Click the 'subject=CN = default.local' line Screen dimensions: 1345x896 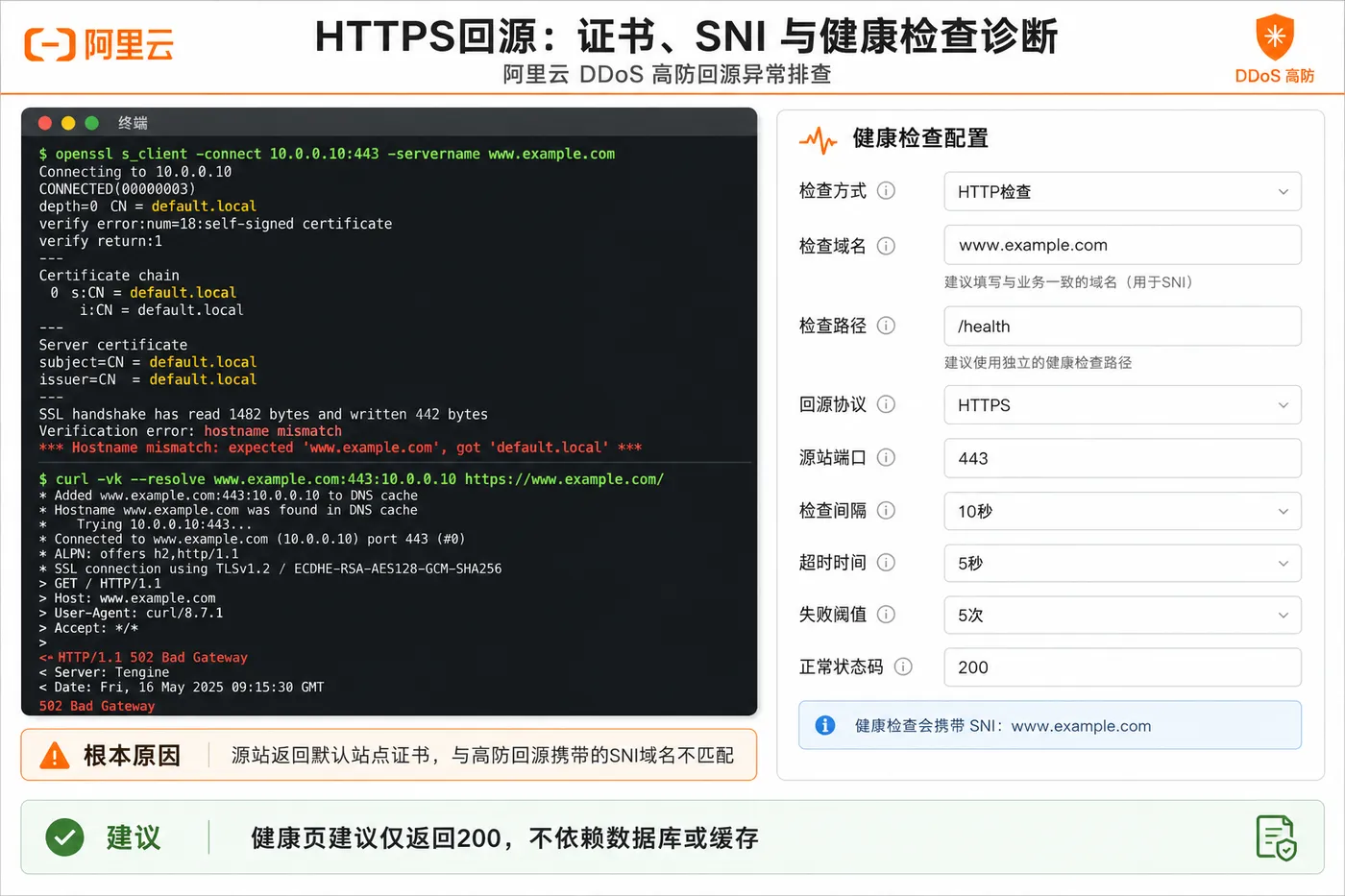(x=148, y=362)
